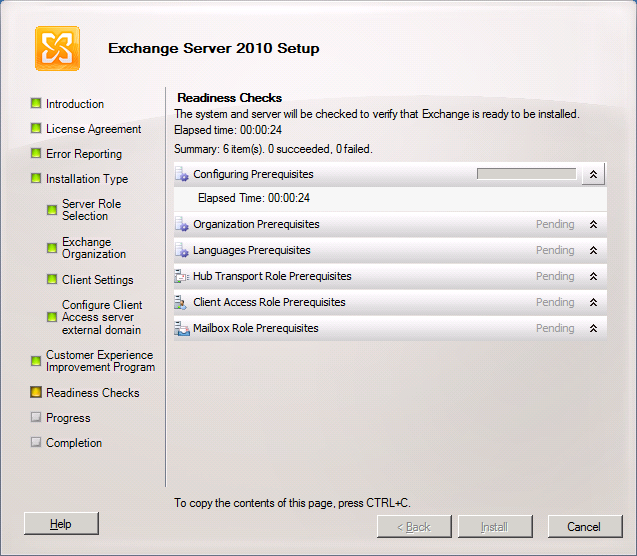Open the Help button
The height and width of the screenshot is (556, 637).
coord(61,524)
